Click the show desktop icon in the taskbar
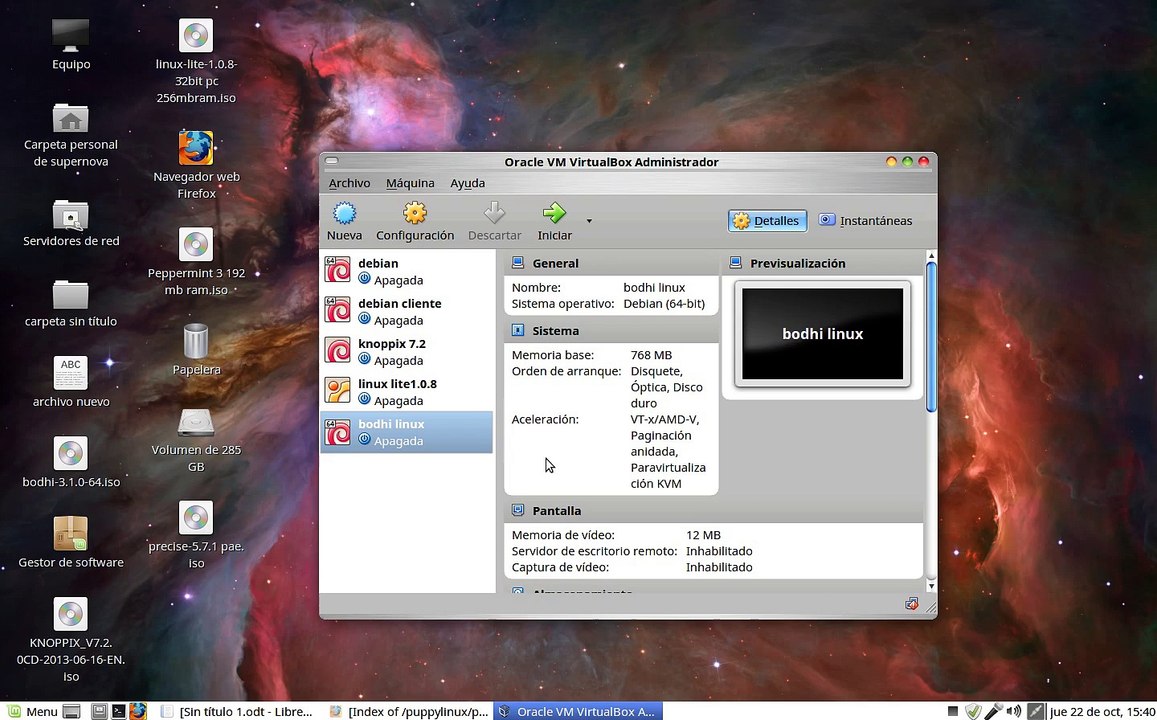1157x720 pixels. tap(72, 711)
